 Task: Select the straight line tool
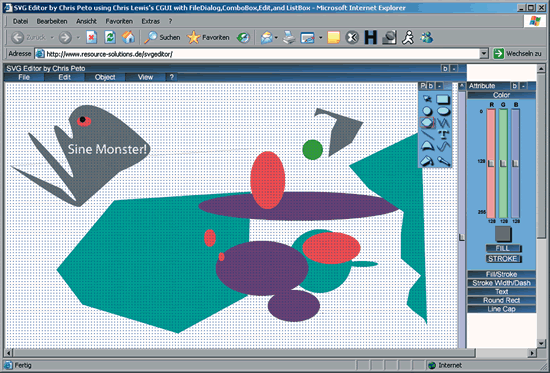click(427, 134)
